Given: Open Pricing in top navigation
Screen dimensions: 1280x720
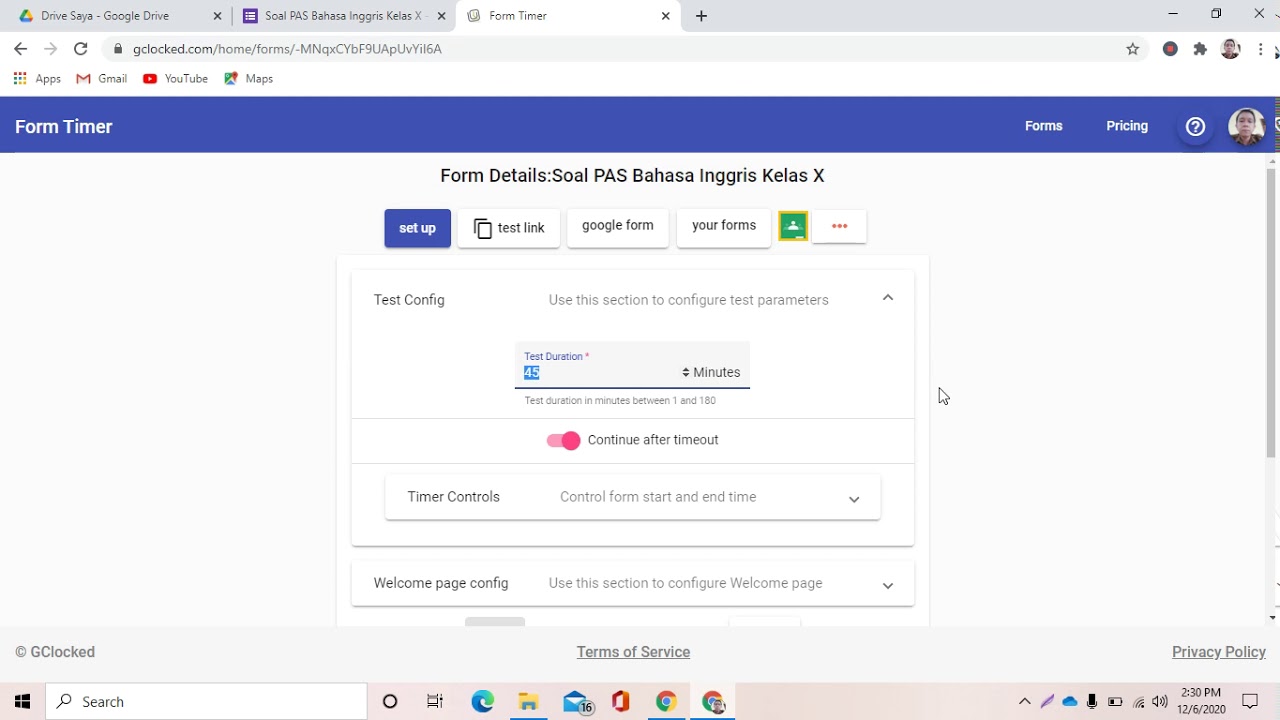Looking at the screenshot, I should point(1127,126).
